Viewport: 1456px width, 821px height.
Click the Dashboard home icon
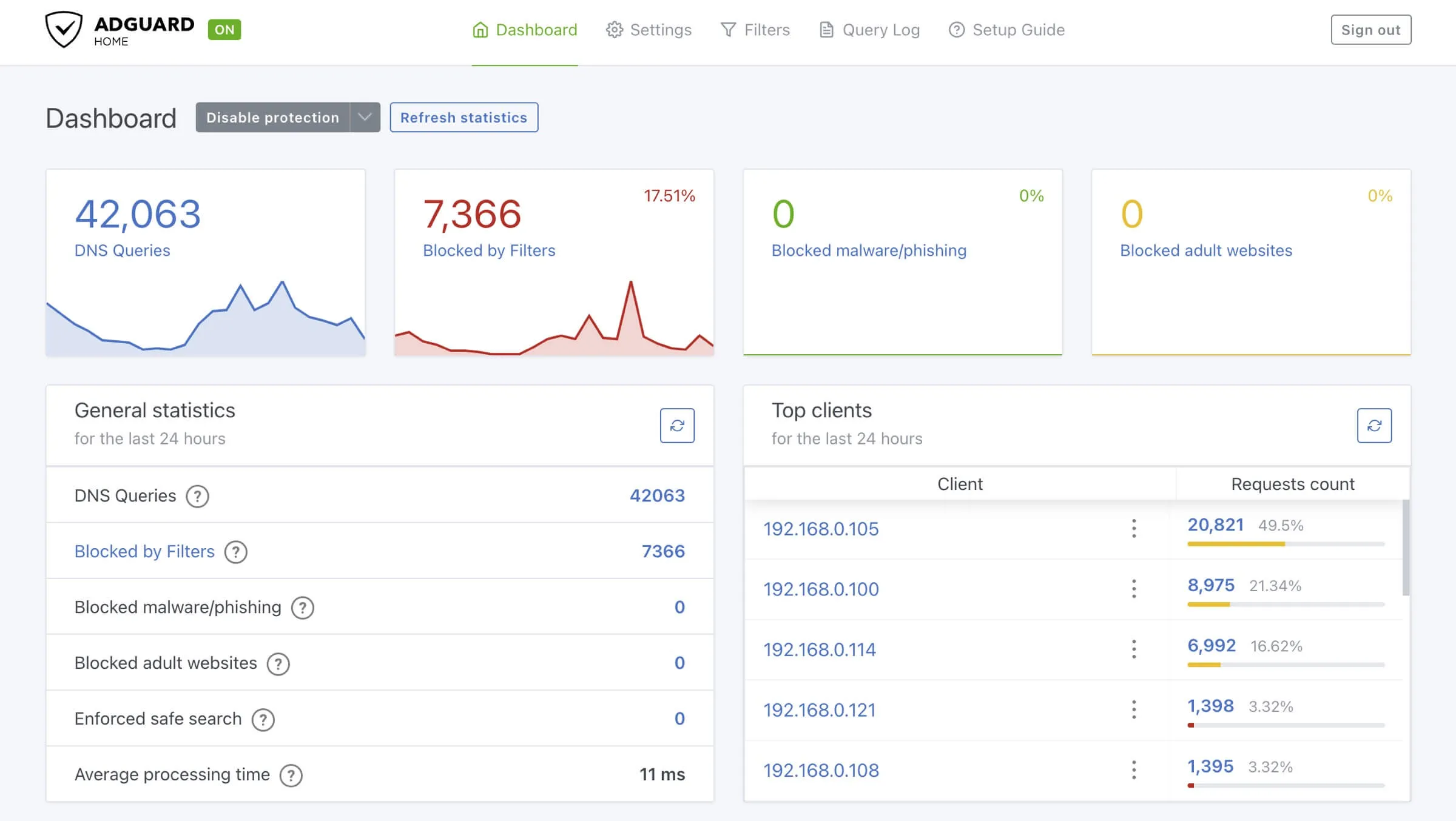click(x=480, y=28)
